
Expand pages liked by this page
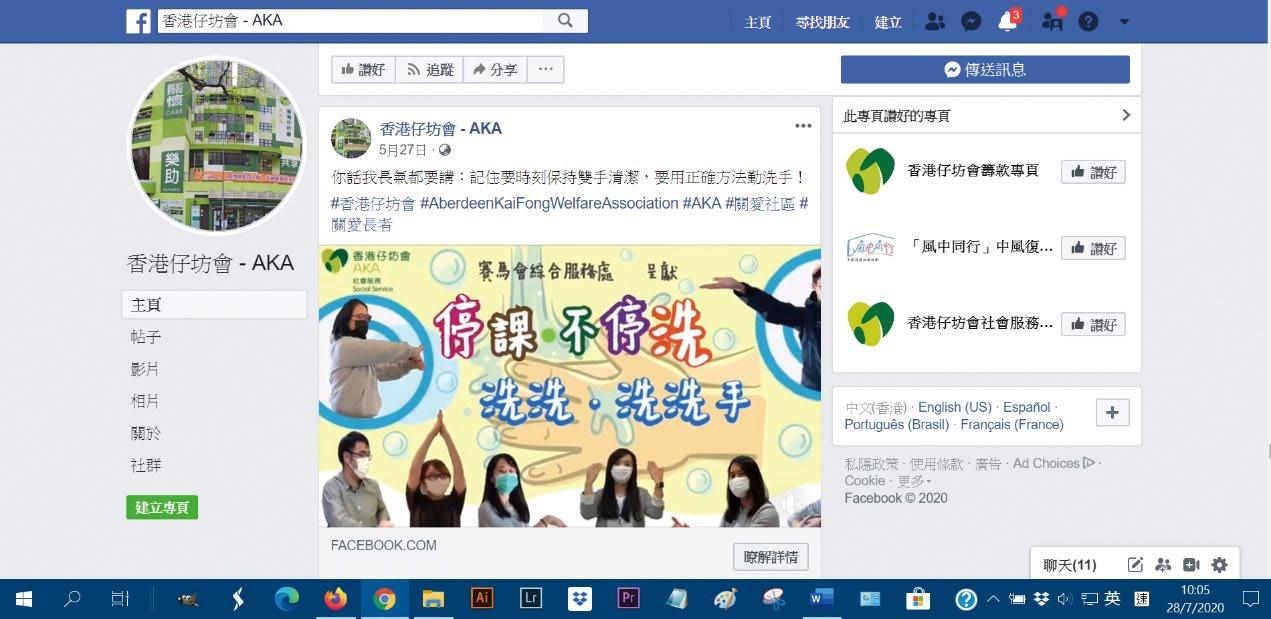(1126, 115)
